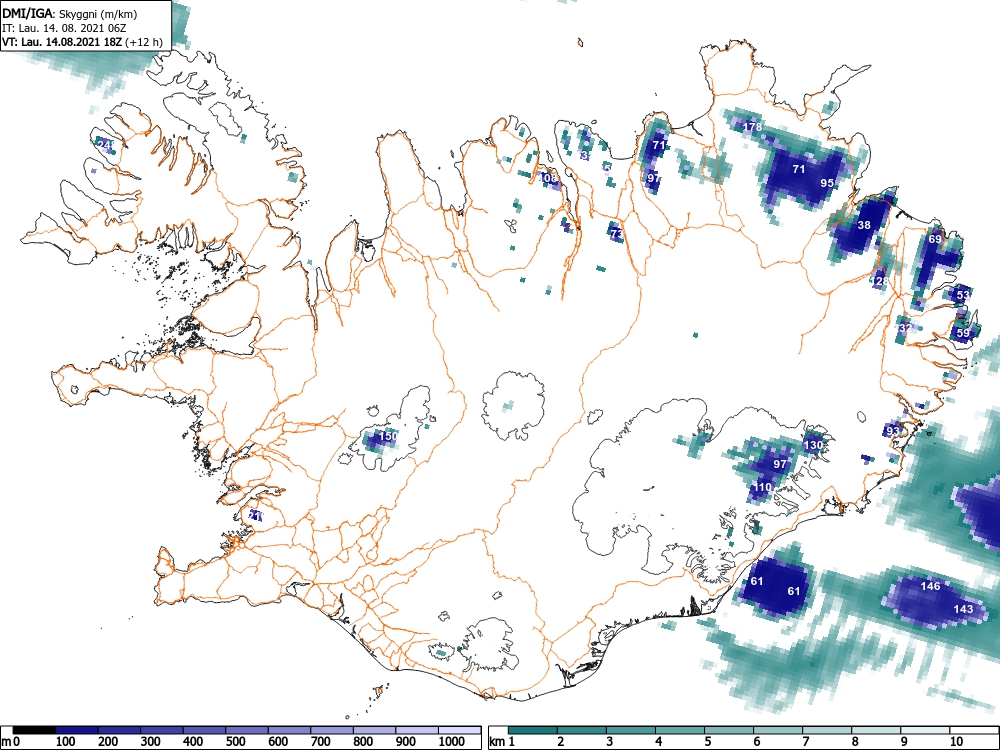Click the 73 visibility value
The width and height of the screenshot is (1000, 750).
[x=616, y=234]
